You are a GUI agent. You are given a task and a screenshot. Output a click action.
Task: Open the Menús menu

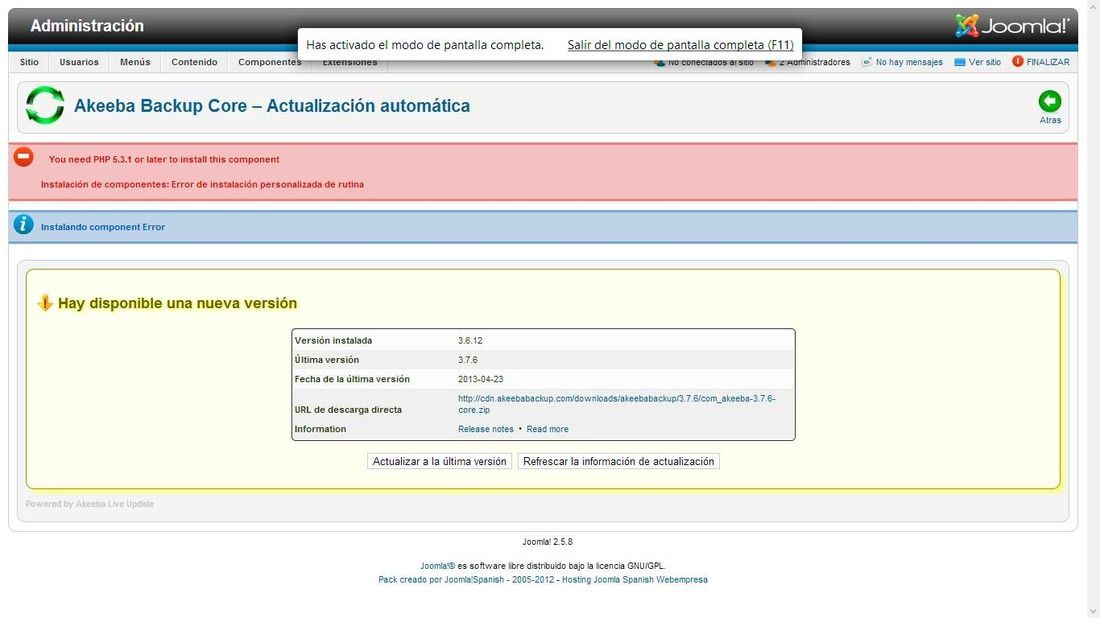[x=135, y=62]
